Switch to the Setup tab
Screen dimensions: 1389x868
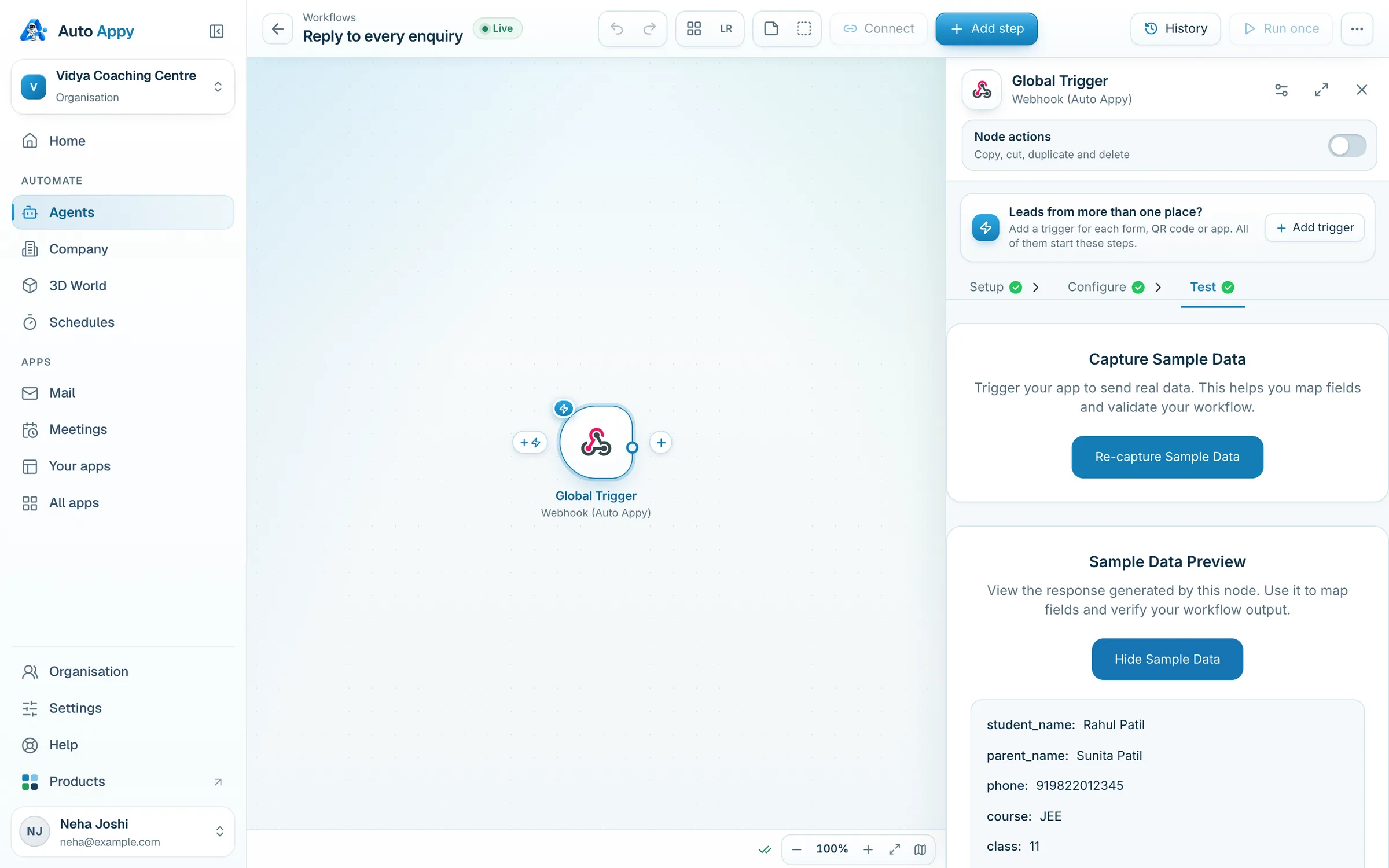pyautogui.click(x=995, y=287)
